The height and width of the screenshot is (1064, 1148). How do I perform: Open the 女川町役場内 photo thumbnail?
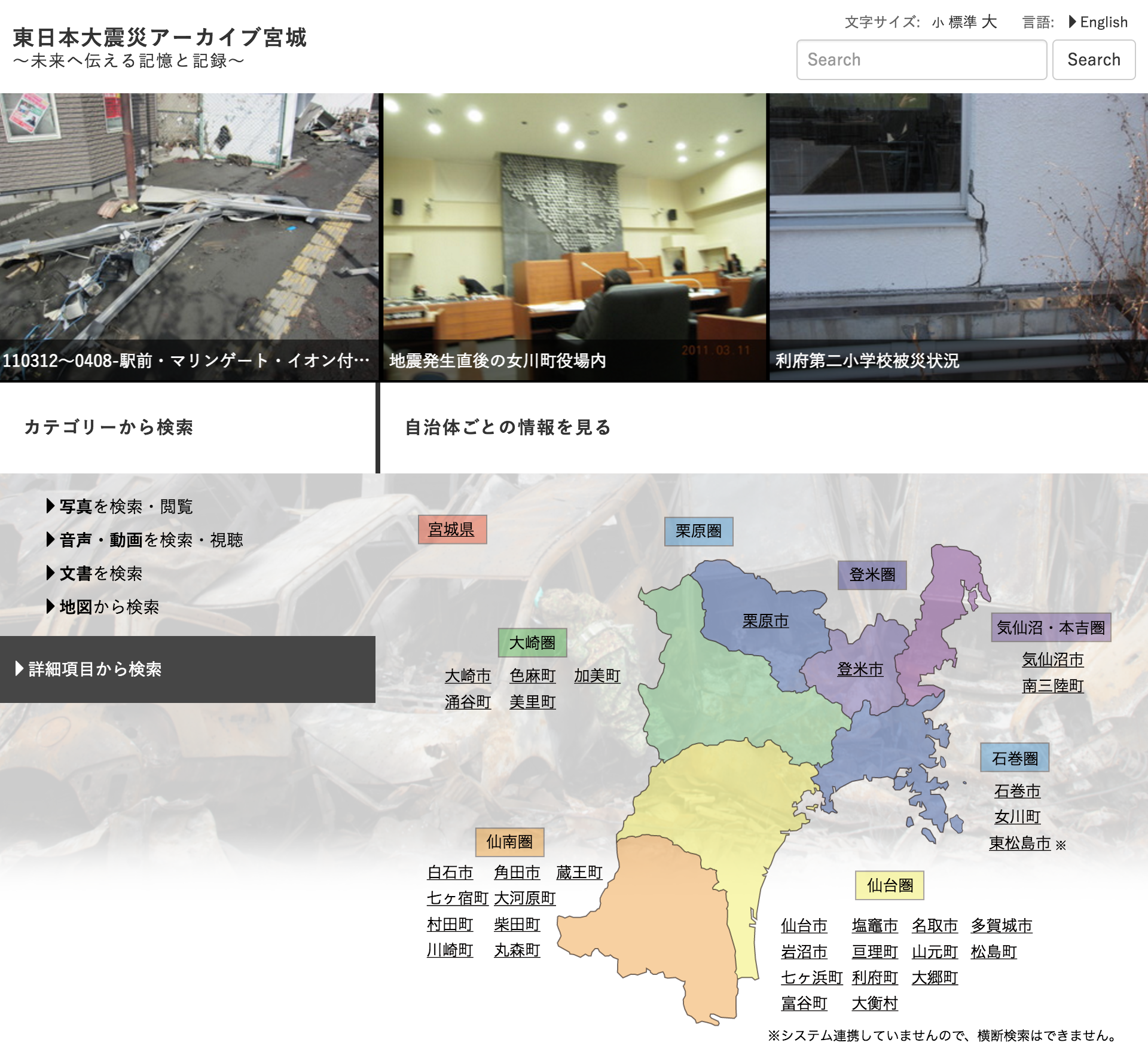574,237
